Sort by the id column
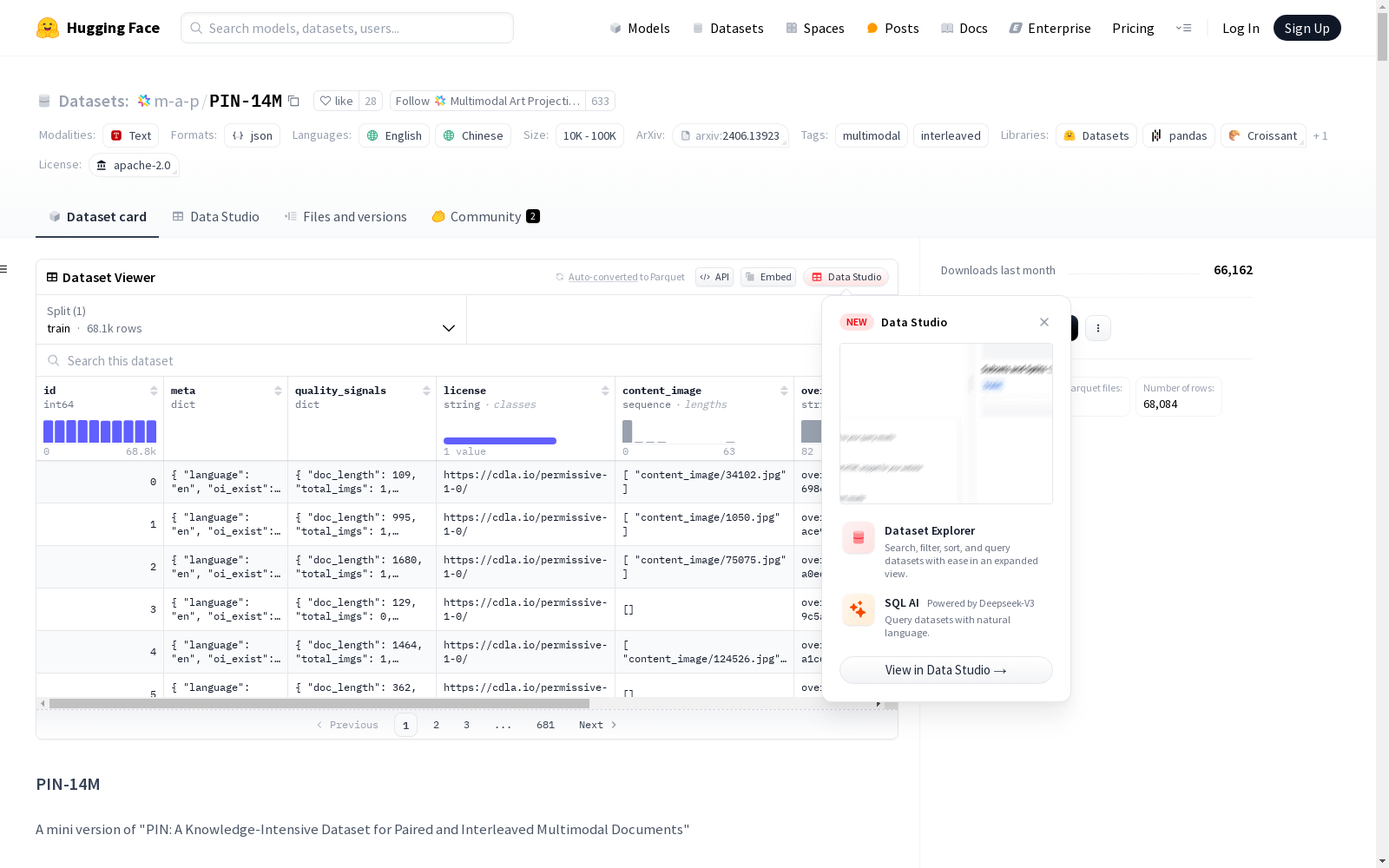Image resolution: width=1389 pixels, height=868 pixels. coord(154,391)
